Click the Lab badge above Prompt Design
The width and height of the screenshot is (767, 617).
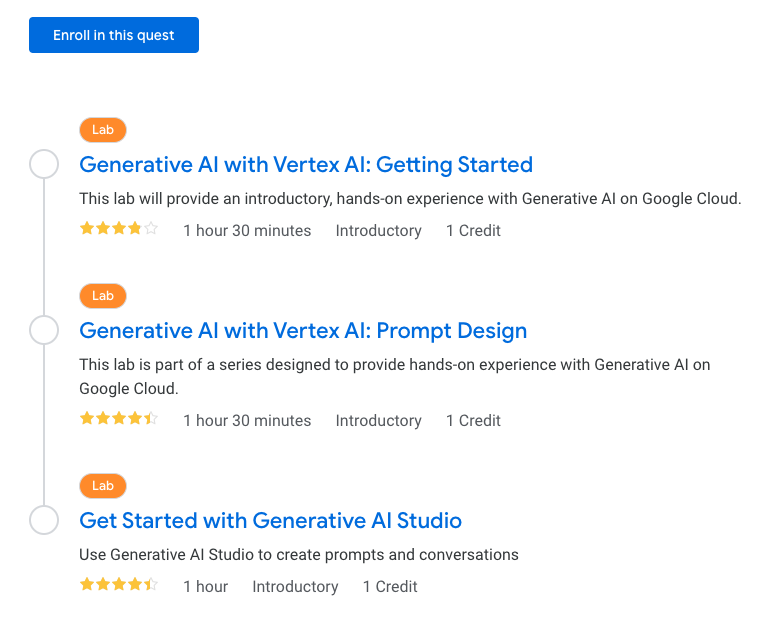[x=103, y=296]
